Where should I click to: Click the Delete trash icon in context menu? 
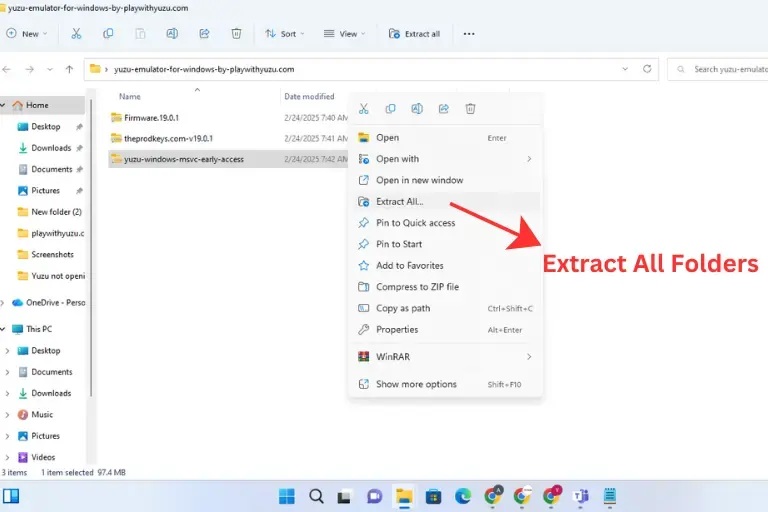tap(470, 109)
